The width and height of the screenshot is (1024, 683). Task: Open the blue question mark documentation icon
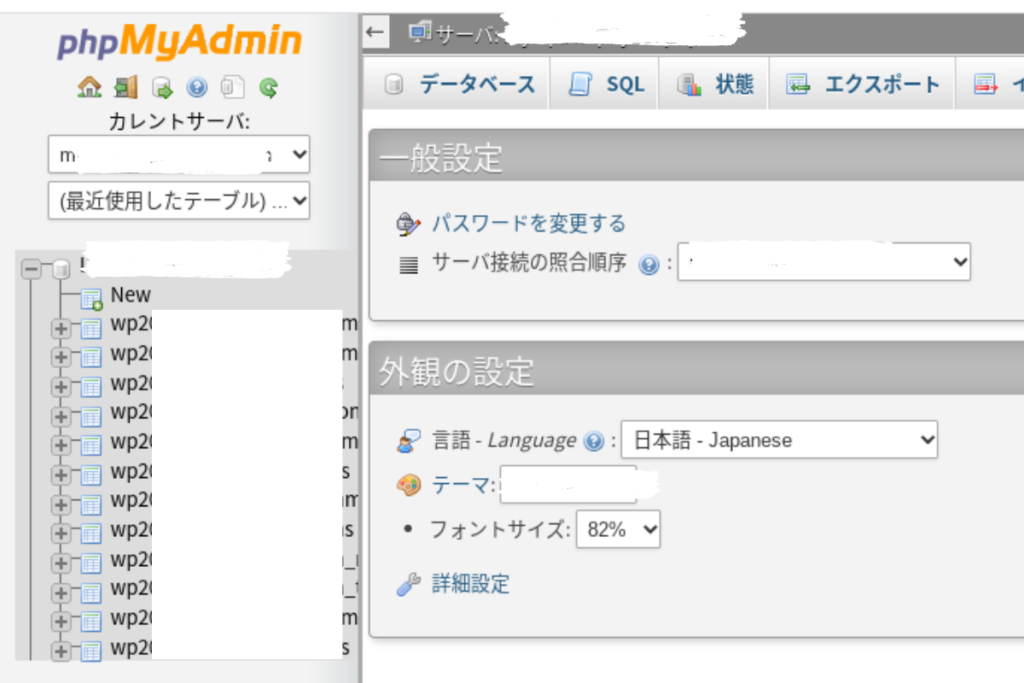pyautogui.click(x=197, y=88)
